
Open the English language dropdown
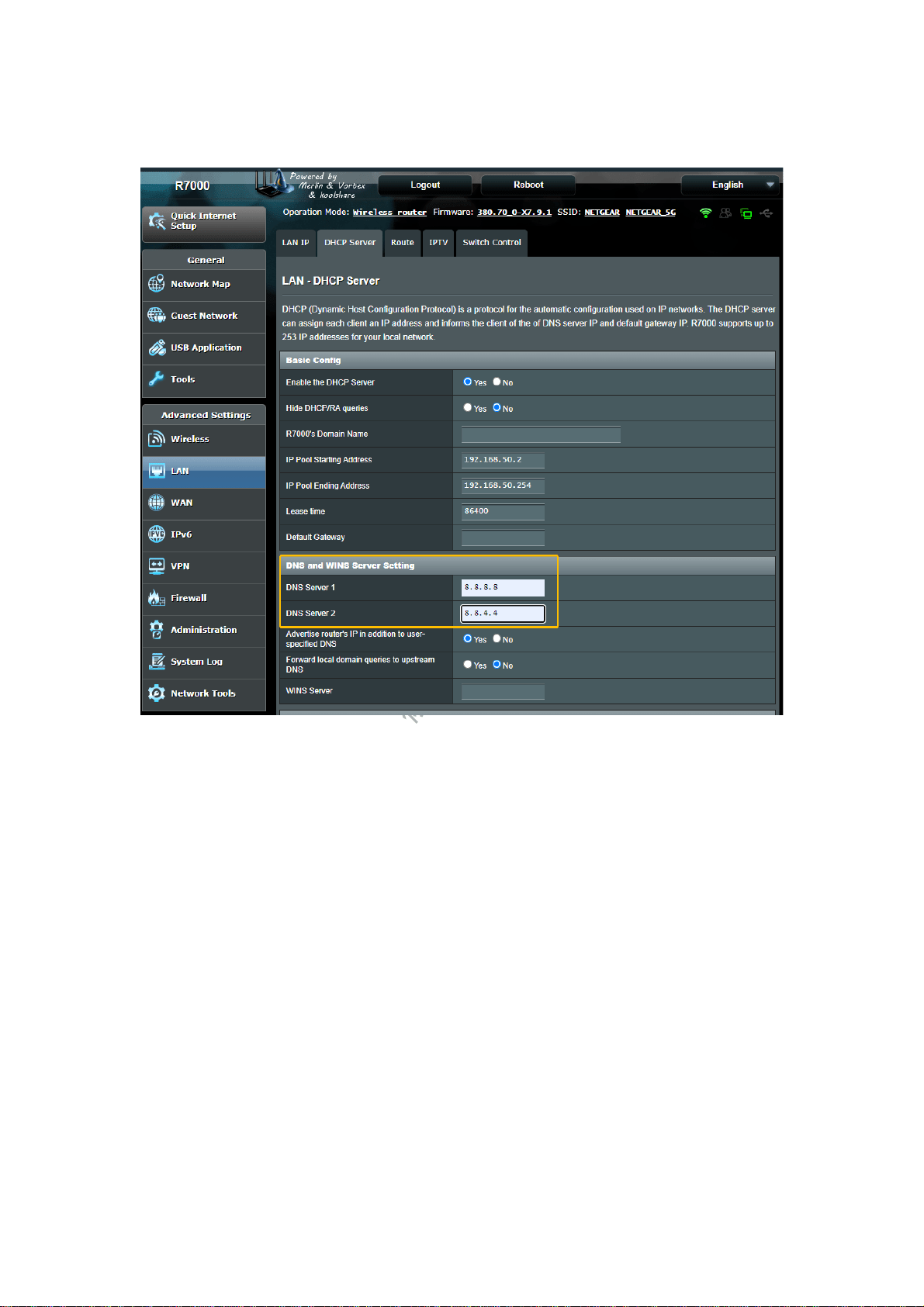click(x=730, y=185)
